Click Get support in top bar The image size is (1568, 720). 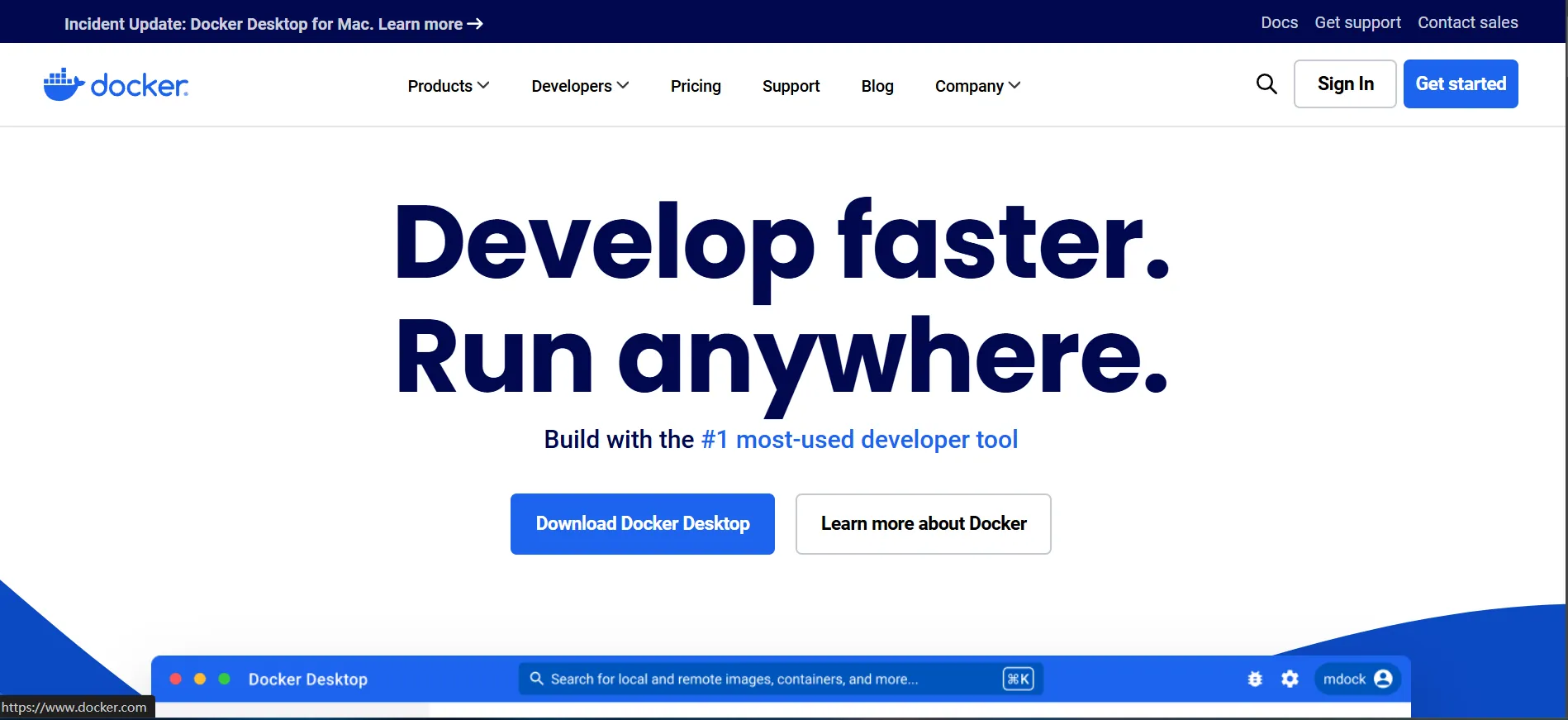1357,22
